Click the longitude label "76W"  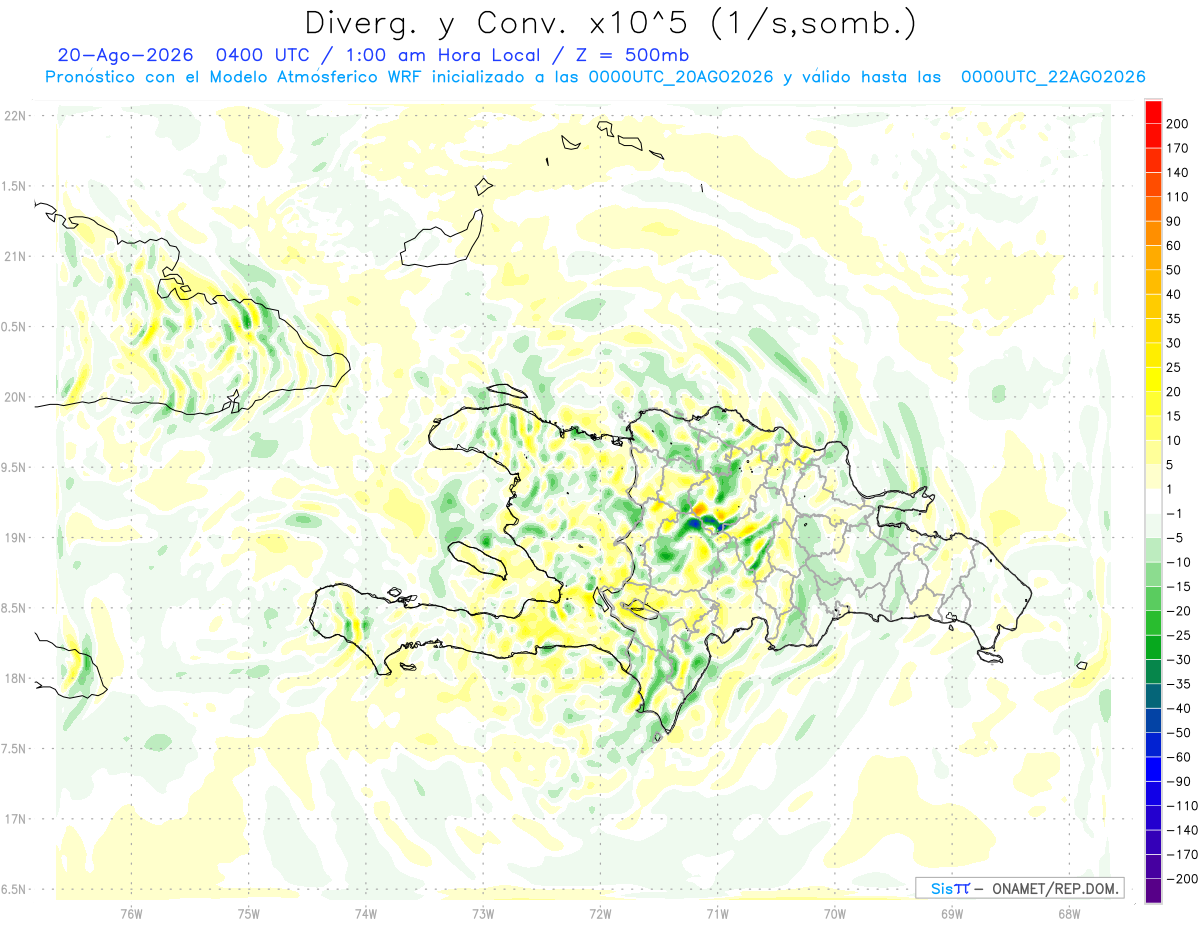click(131, 913)
